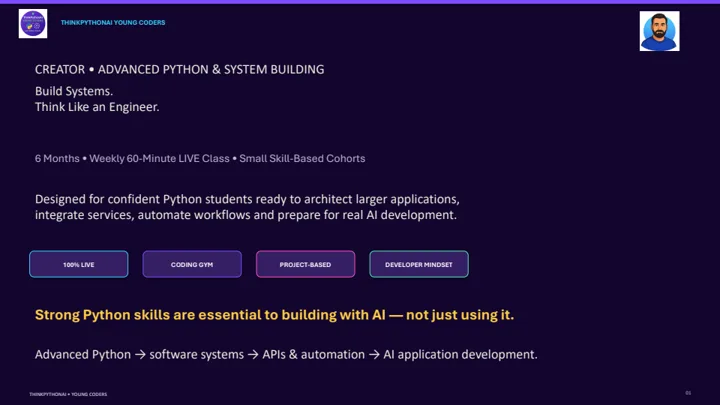Click the ThinkPythonAI logo icon
The image size is (720, 405).
pyautogui.click(x=33, y=23)
